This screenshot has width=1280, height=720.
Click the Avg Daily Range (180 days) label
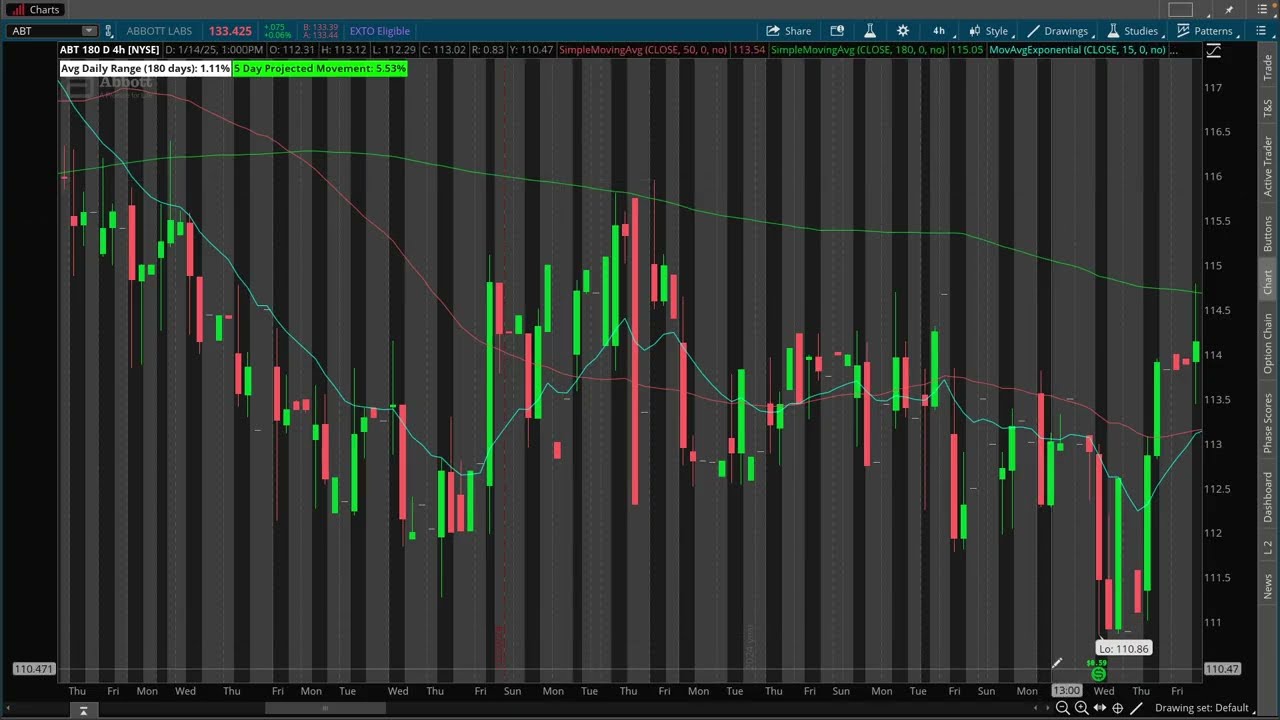point(145,68)
